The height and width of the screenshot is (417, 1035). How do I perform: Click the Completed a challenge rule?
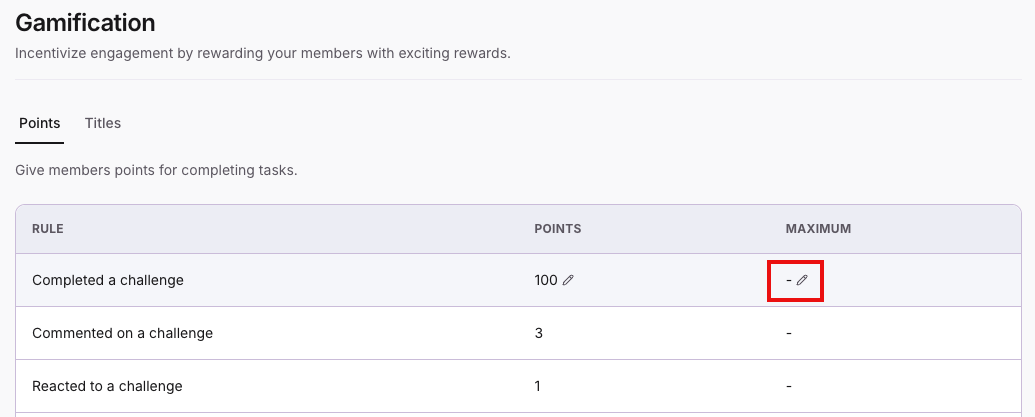(x=108, y=280)
